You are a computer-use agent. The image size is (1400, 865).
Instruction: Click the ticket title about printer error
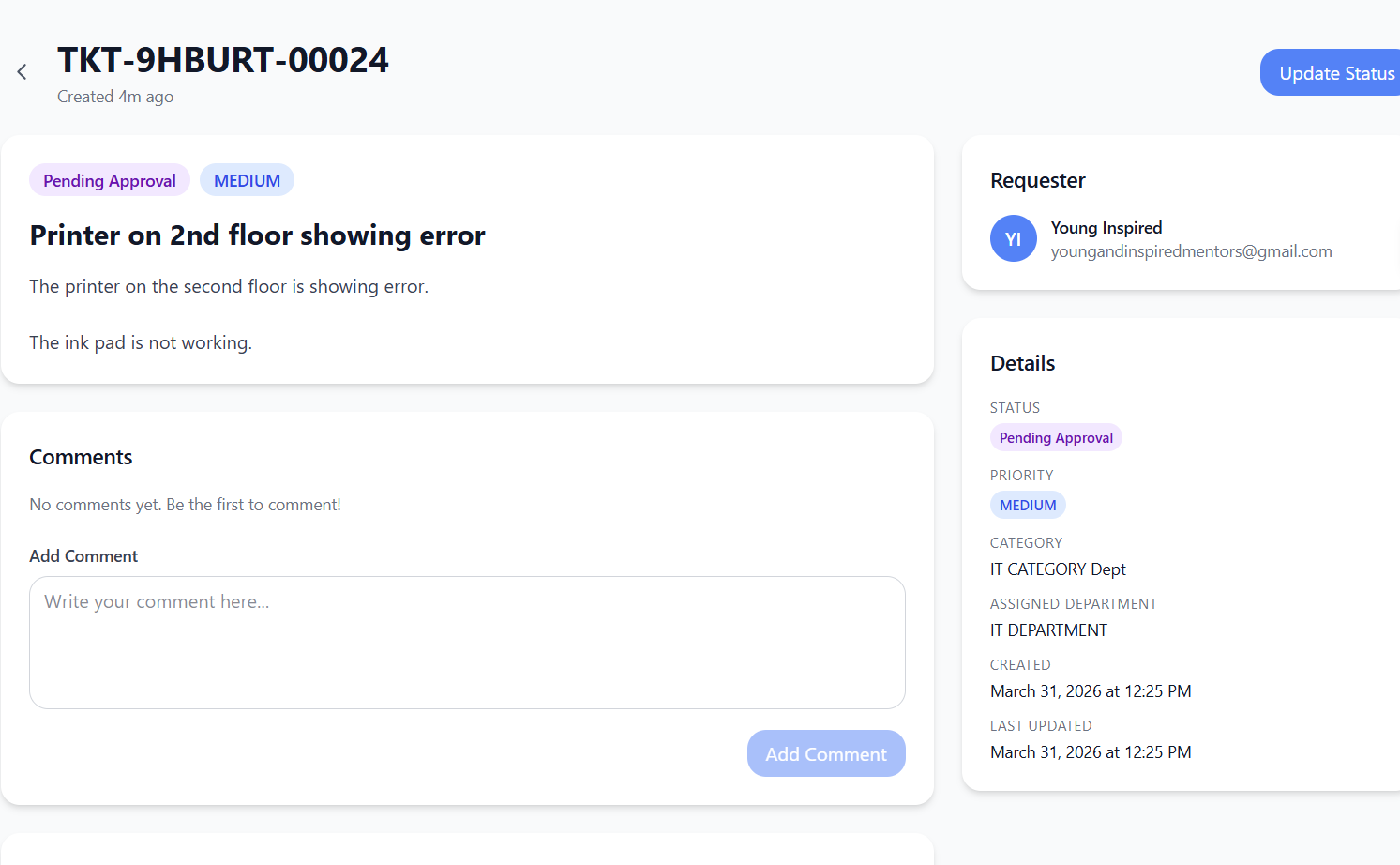pos(257,235)
